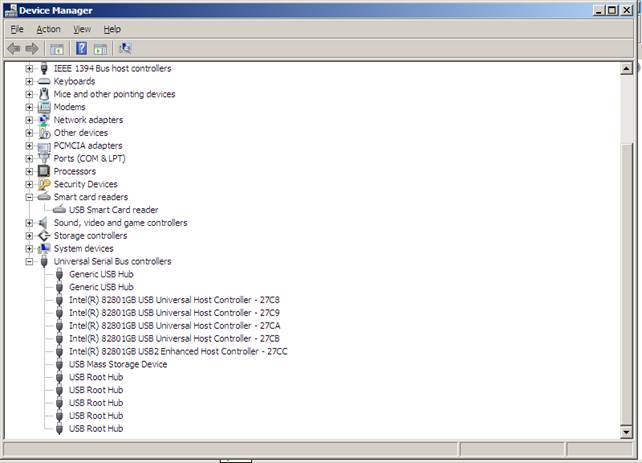Expand the Modems node
This screenshot has height=463, width=642.
29,107
